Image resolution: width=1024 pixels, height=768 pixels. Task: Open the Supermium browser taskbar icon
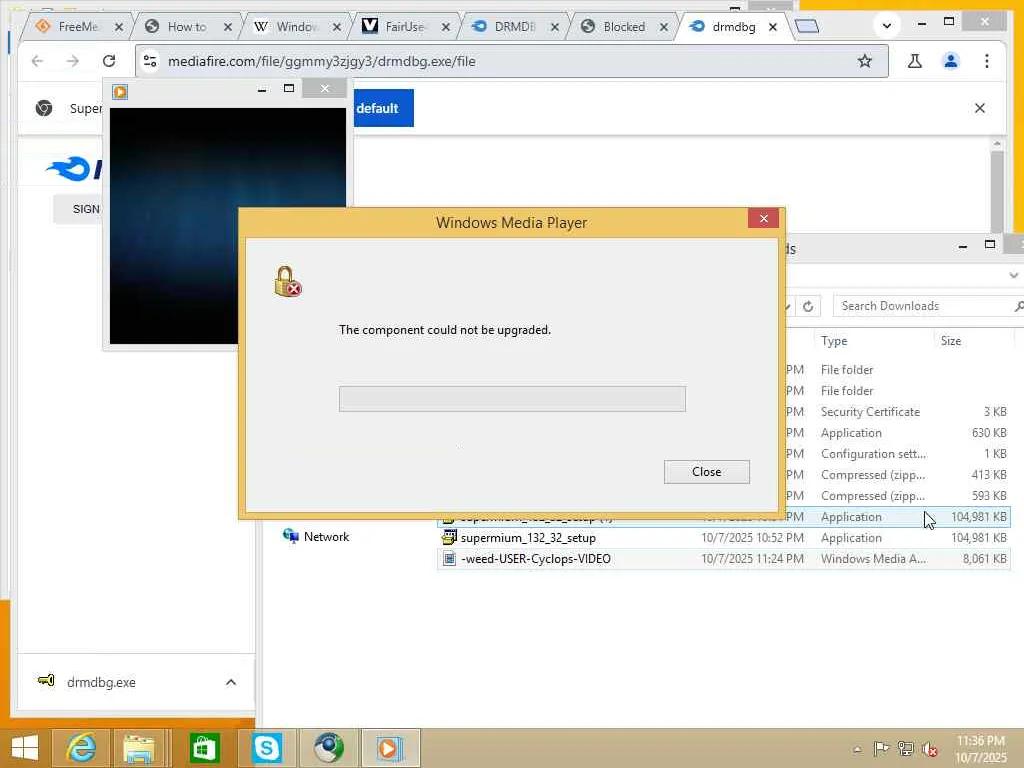click(x=328, y=748)
